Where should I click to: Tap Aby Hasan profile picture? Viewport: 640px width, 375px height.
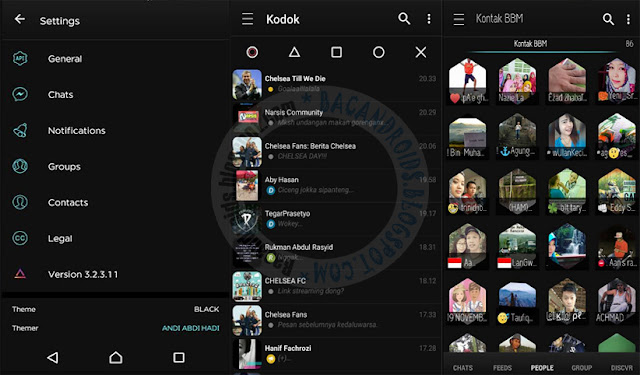247,186
